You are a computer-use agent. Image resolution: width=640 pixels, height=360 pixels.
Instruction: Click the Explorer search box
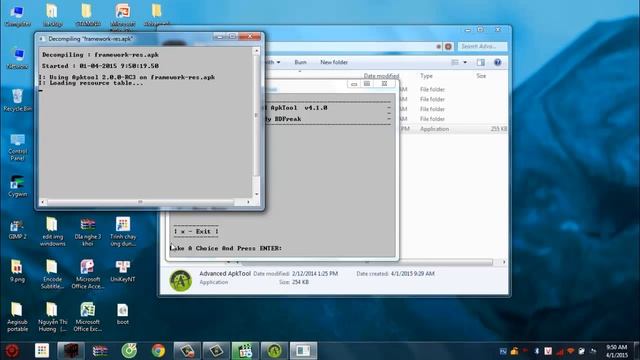pos(482,47)
